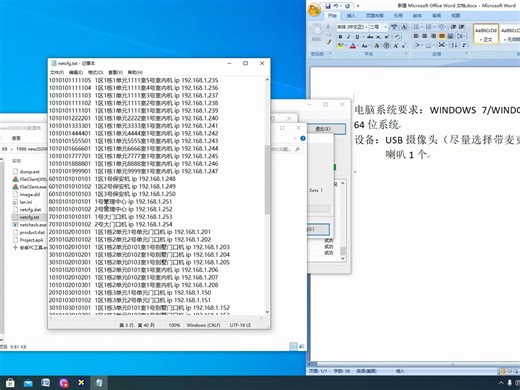520x390 pixels.
Task: Expand the bullets list dropdown arrow
Action: pos(422,27)
